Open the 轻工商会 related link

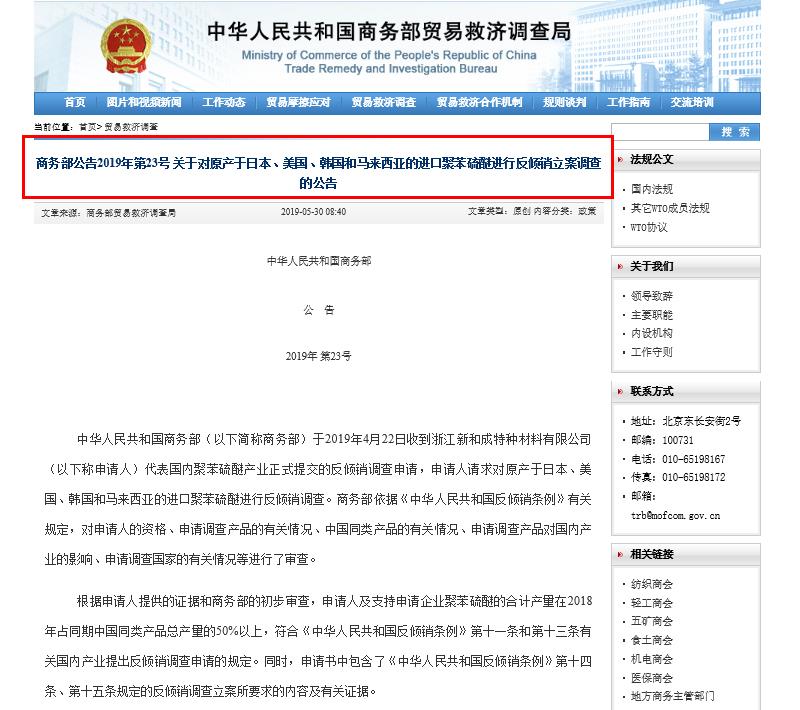pyautogui.click(x=652, y=603)
